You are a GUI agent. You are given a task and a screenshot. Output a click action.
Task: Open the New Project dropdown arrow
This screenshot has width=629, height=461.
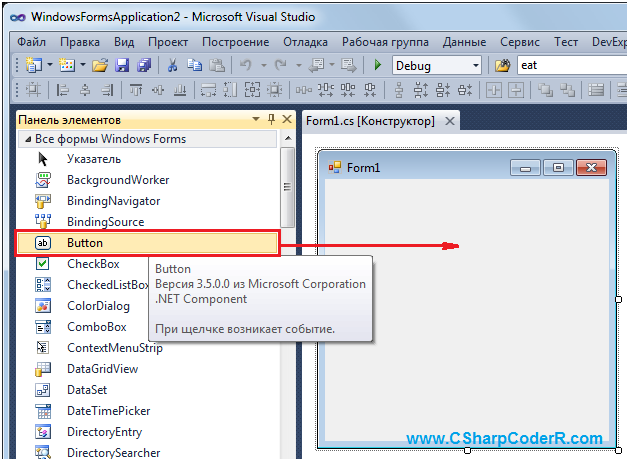(x=50, y=65)
